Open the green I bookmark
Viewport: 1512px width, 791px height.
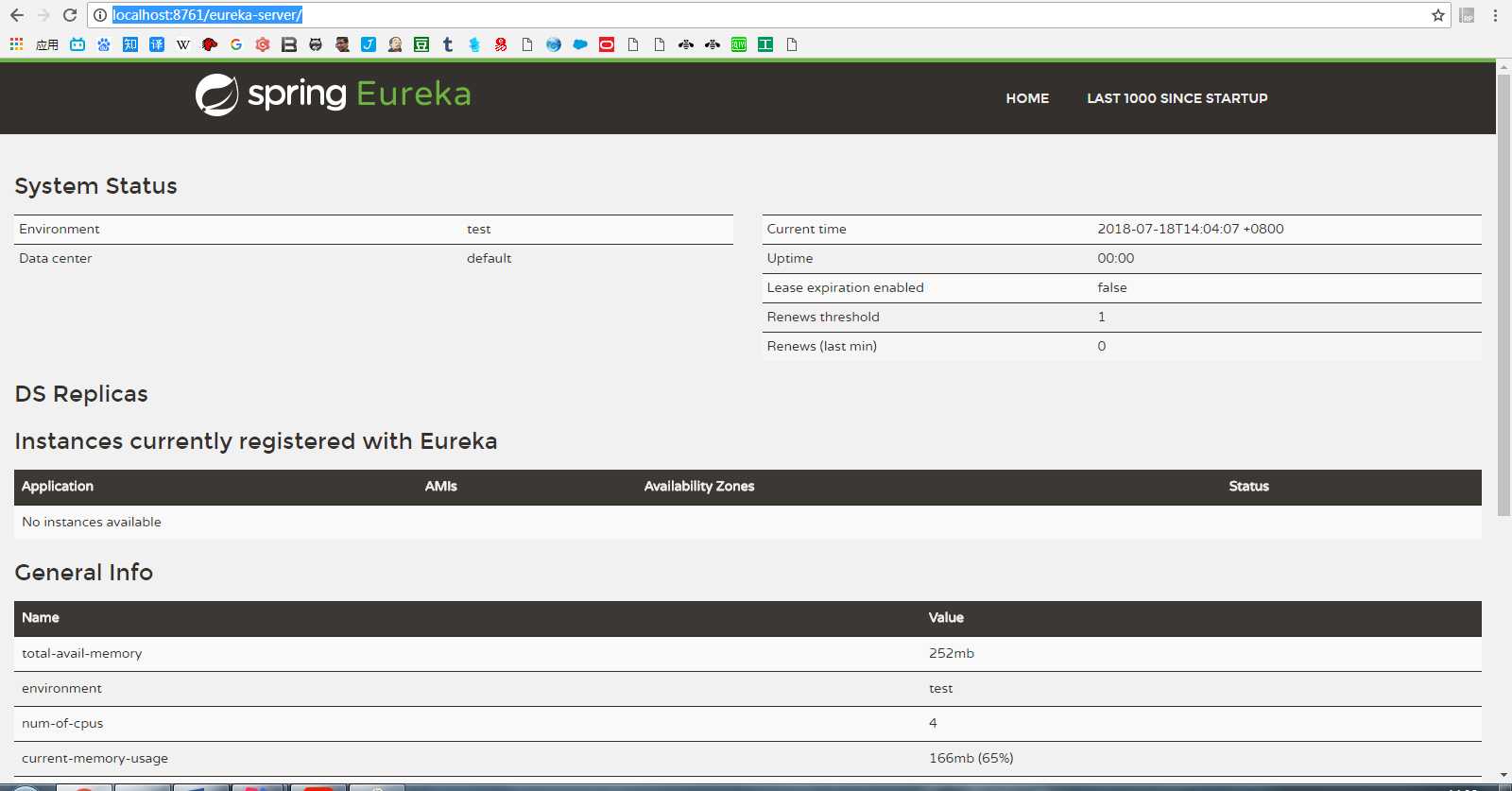tap(765, 44)
